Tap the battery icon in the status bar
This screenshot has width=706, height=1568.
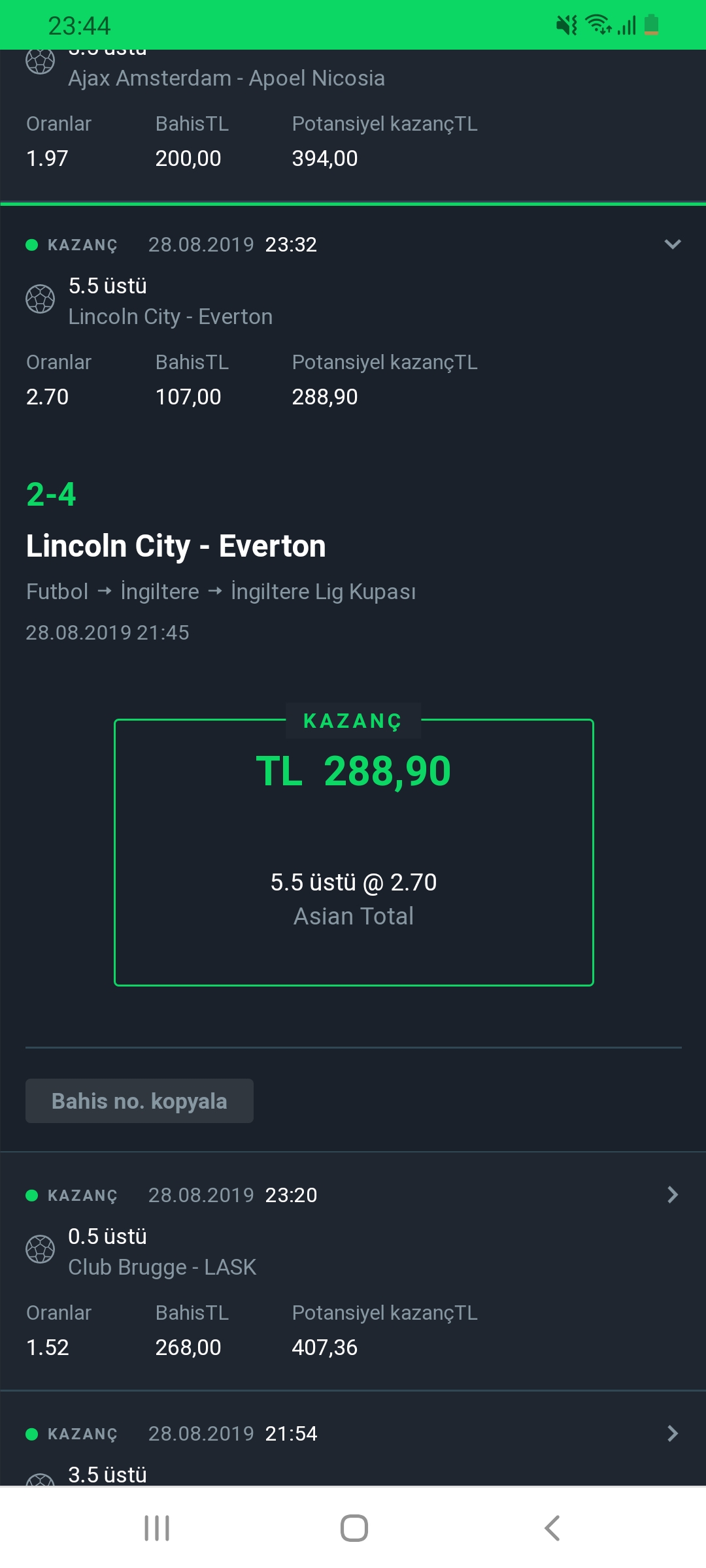(651, 25)
